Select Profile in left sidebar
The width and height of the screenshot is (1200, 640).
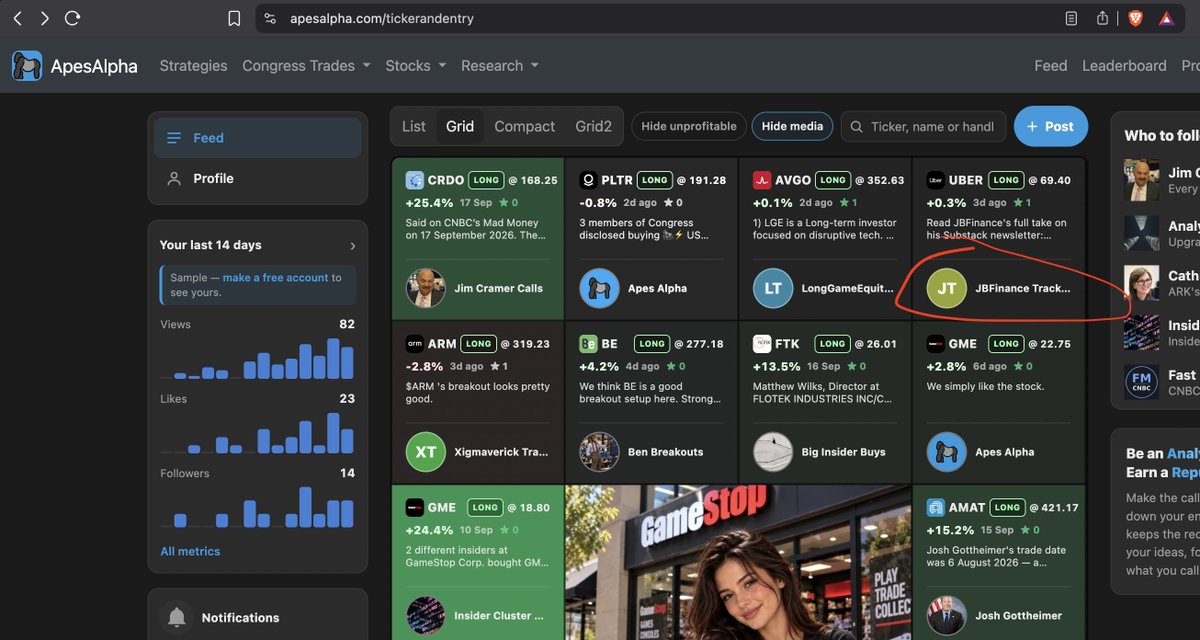click(257, 178)
